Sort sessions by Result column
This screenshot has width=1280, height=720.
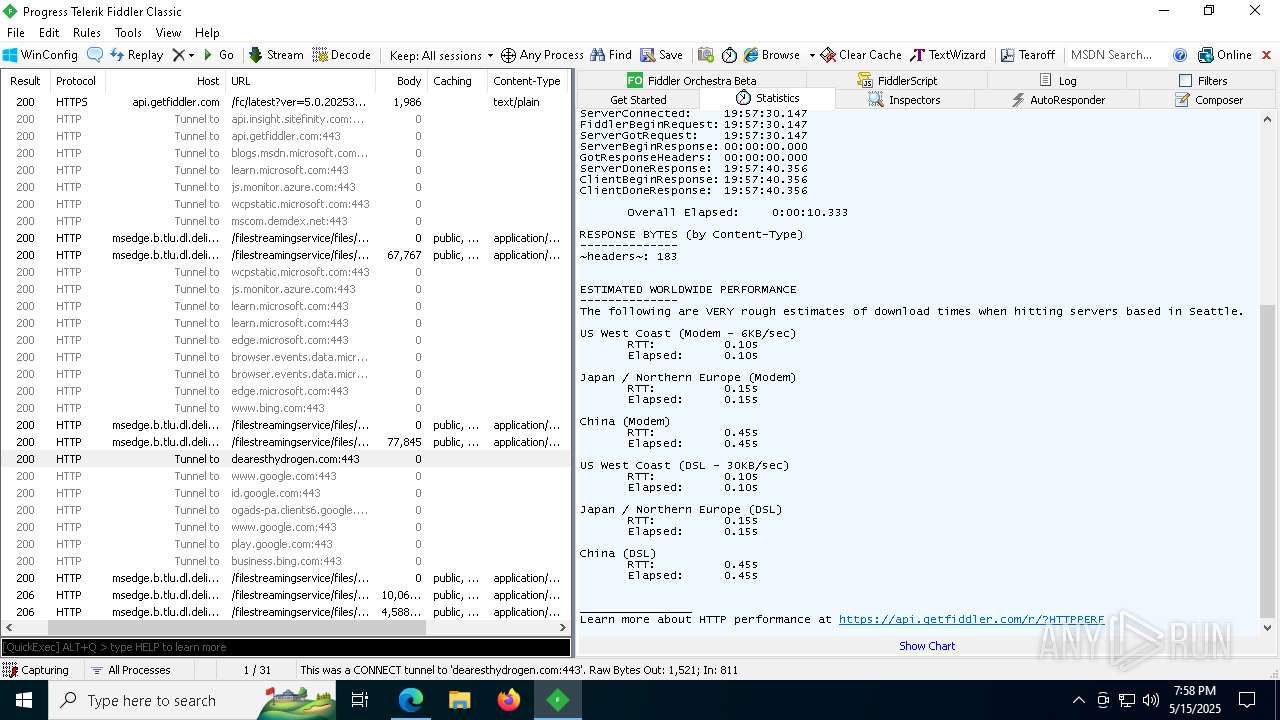[x=25, y=81]
